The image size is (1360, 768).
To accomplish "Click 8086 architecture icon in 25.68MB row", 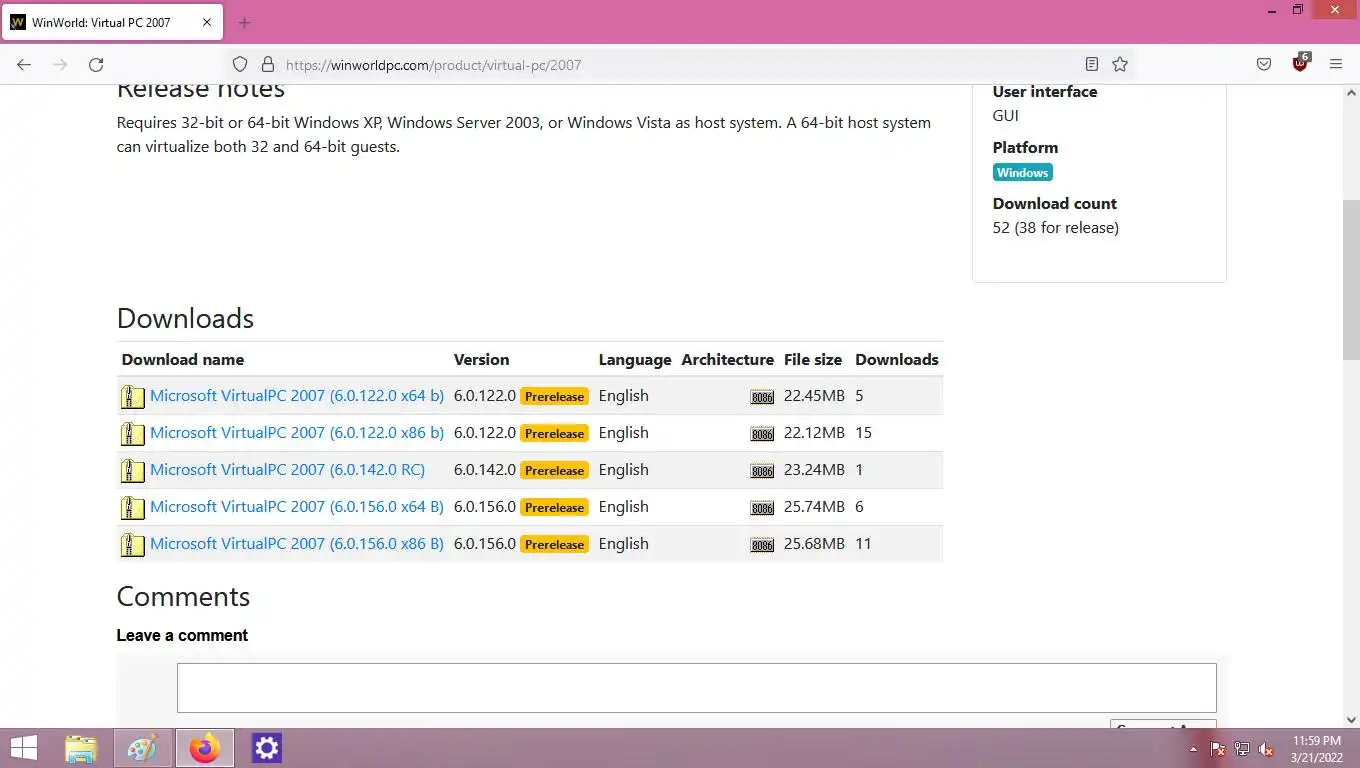I will [x=762, y=545].
